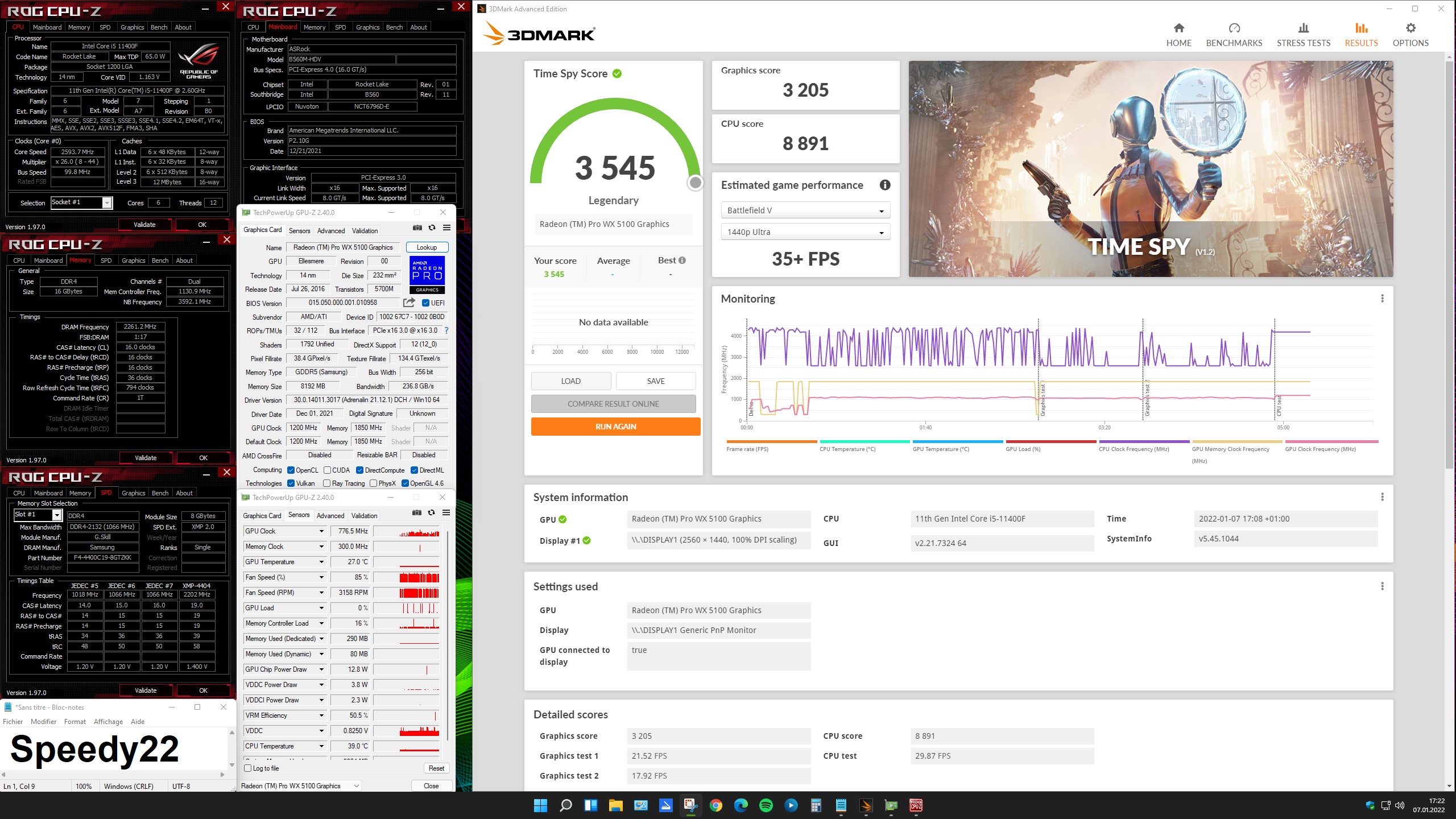
Task: Enable the CUDA checkbox in GPU-Z
Action: point(327,470)
